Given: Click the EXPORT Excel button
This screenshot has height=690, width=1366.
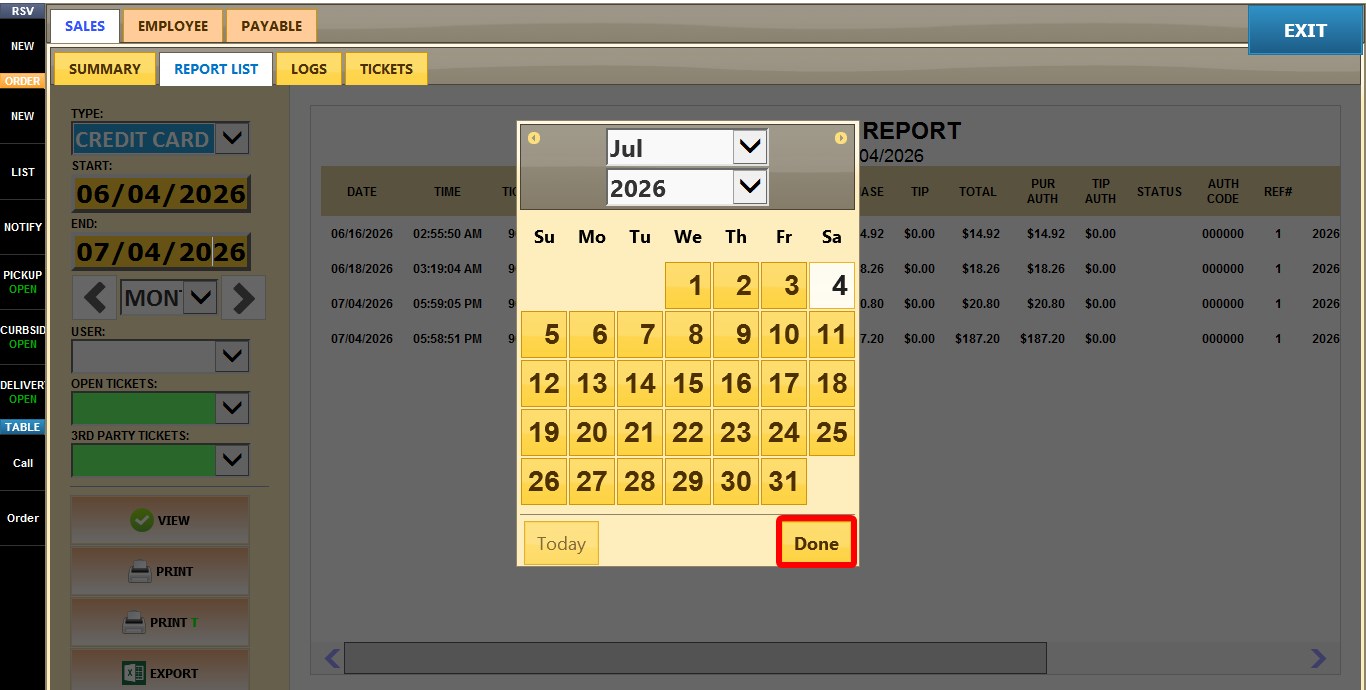Looking at the screenshot, I should pyautogui.click(x=160, y=673).
